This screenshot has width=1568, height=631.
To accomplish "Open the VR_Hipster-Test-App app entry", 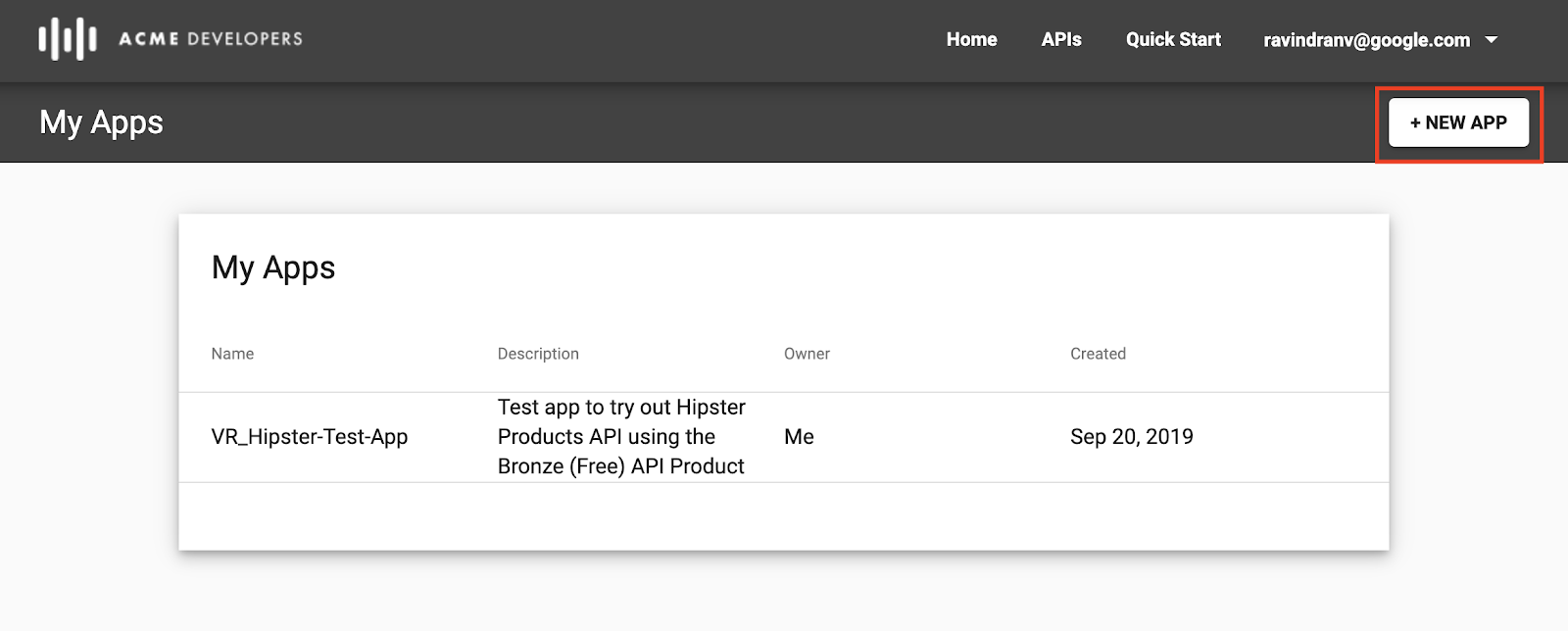I will (x=310, y=437).
